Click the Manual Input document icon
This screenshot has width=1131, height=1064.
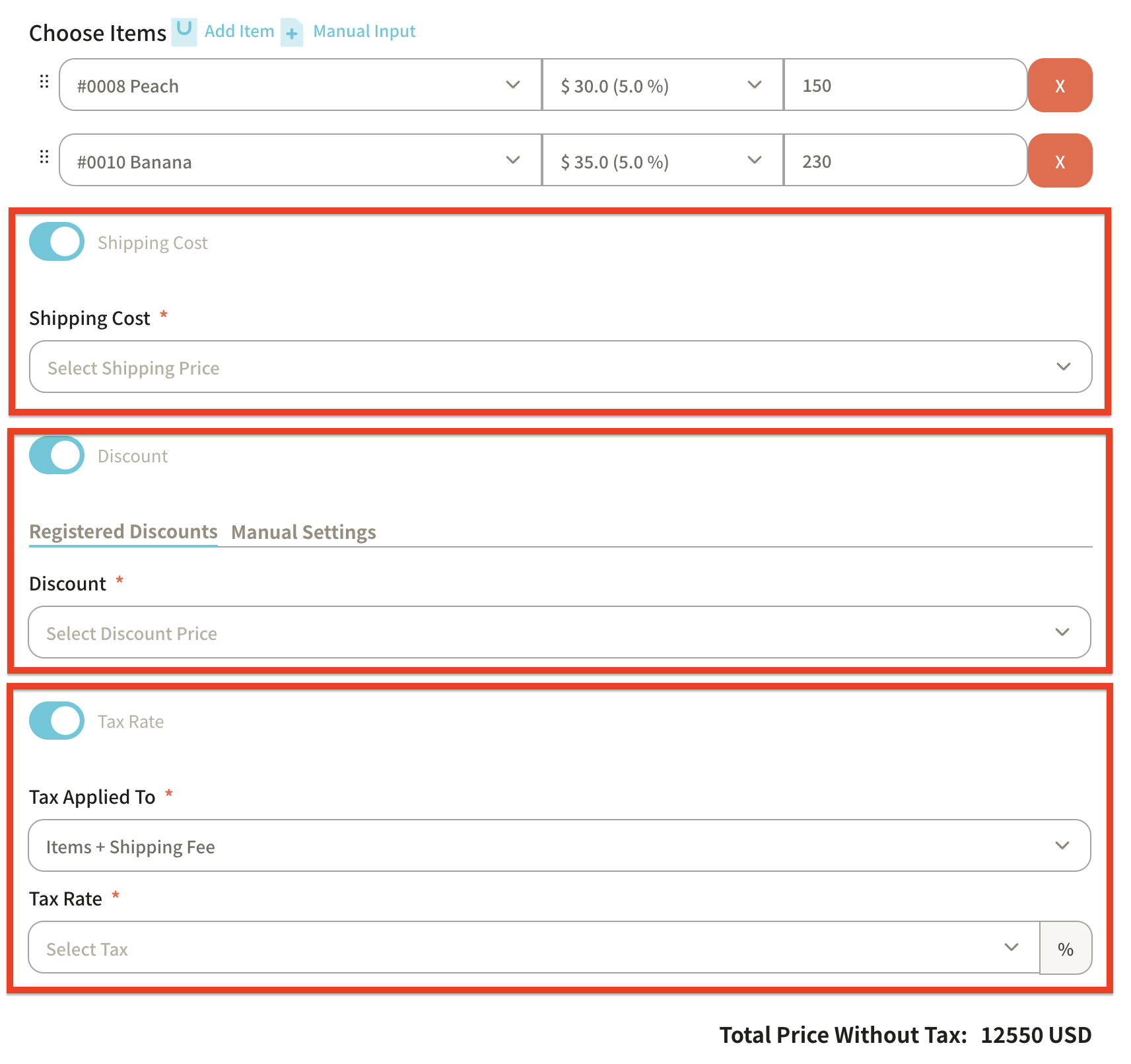(291, 32)
